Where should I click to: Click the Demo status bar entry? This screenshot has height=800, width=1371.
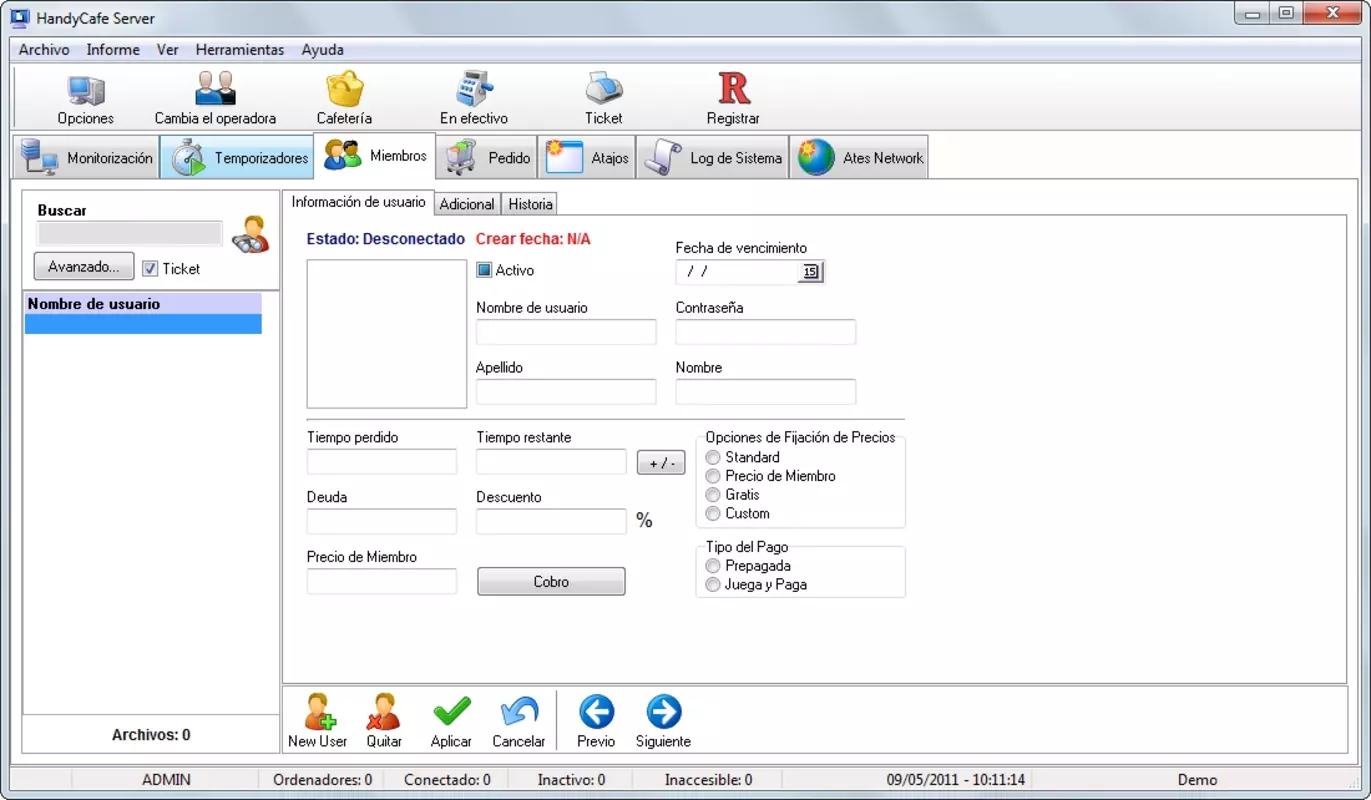point(1197,780)
